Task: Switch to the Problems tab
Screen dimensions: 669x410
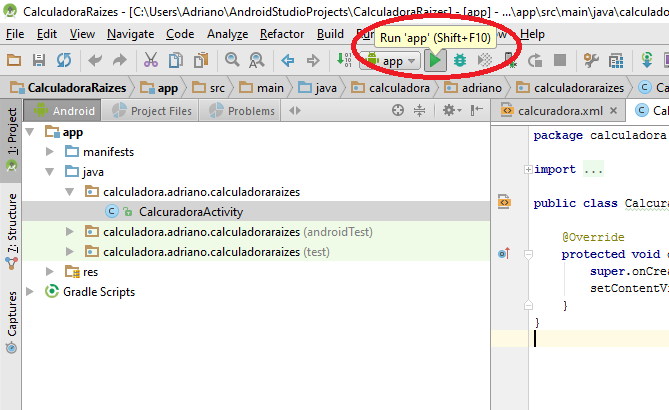Action: (240, 110)
